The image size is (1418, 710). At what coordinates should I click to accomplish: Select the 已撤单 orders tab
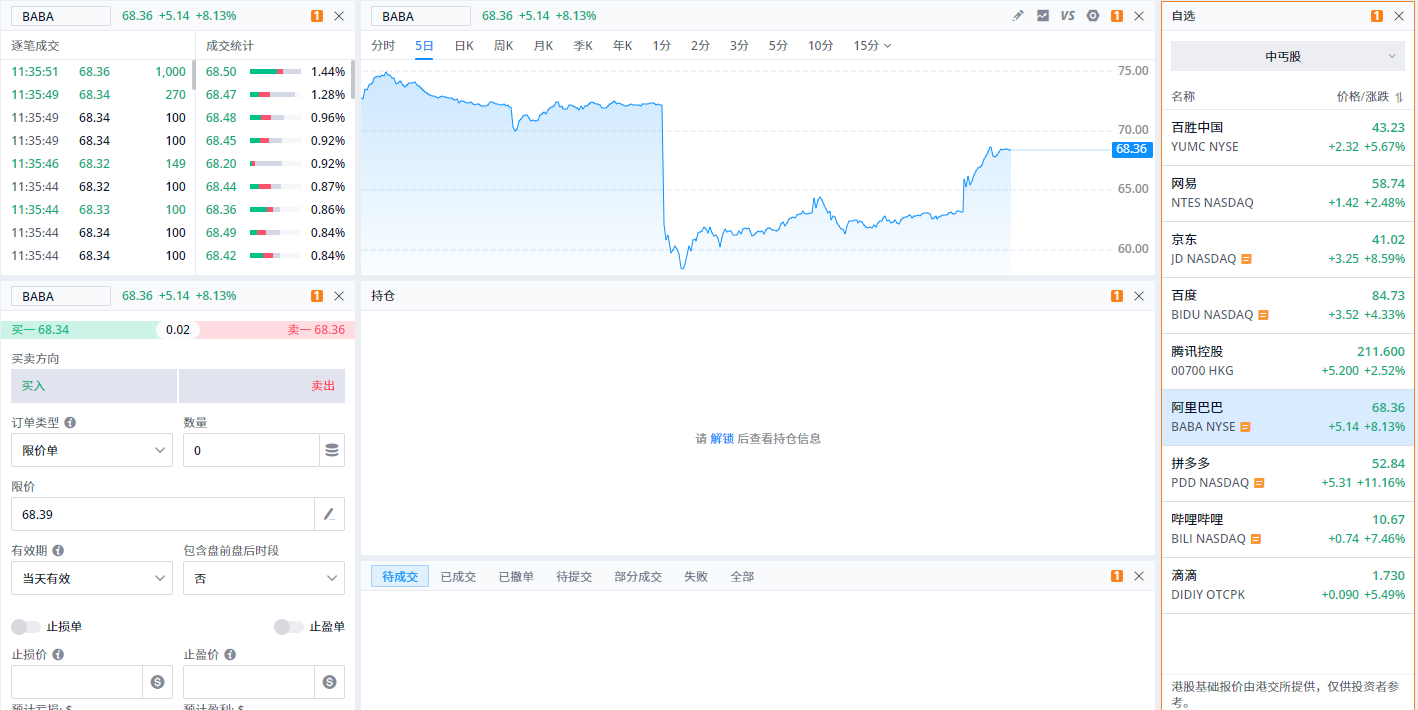[x=516, y=577]
